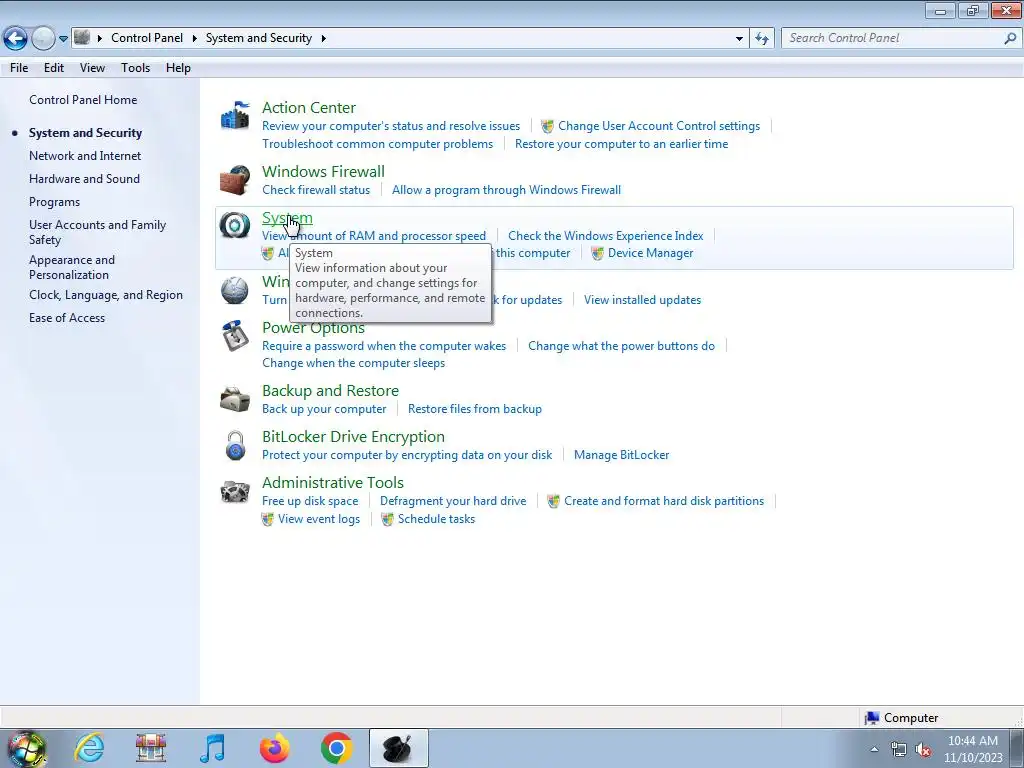
Task: Open User Accounts and Family Safety
Action: [x=97, y=232]
